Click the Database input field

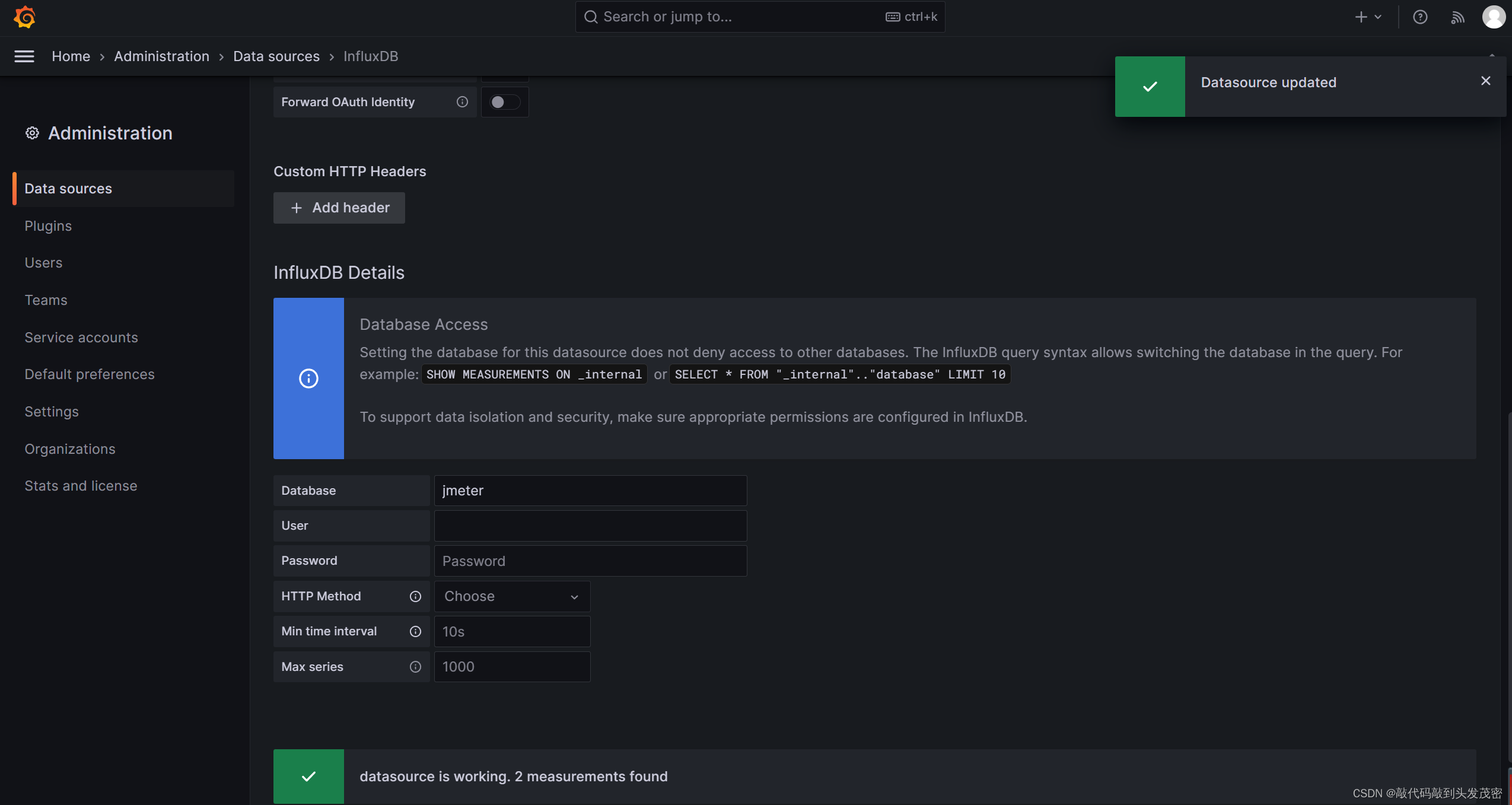pyautogui.click(x=590, y=491)
